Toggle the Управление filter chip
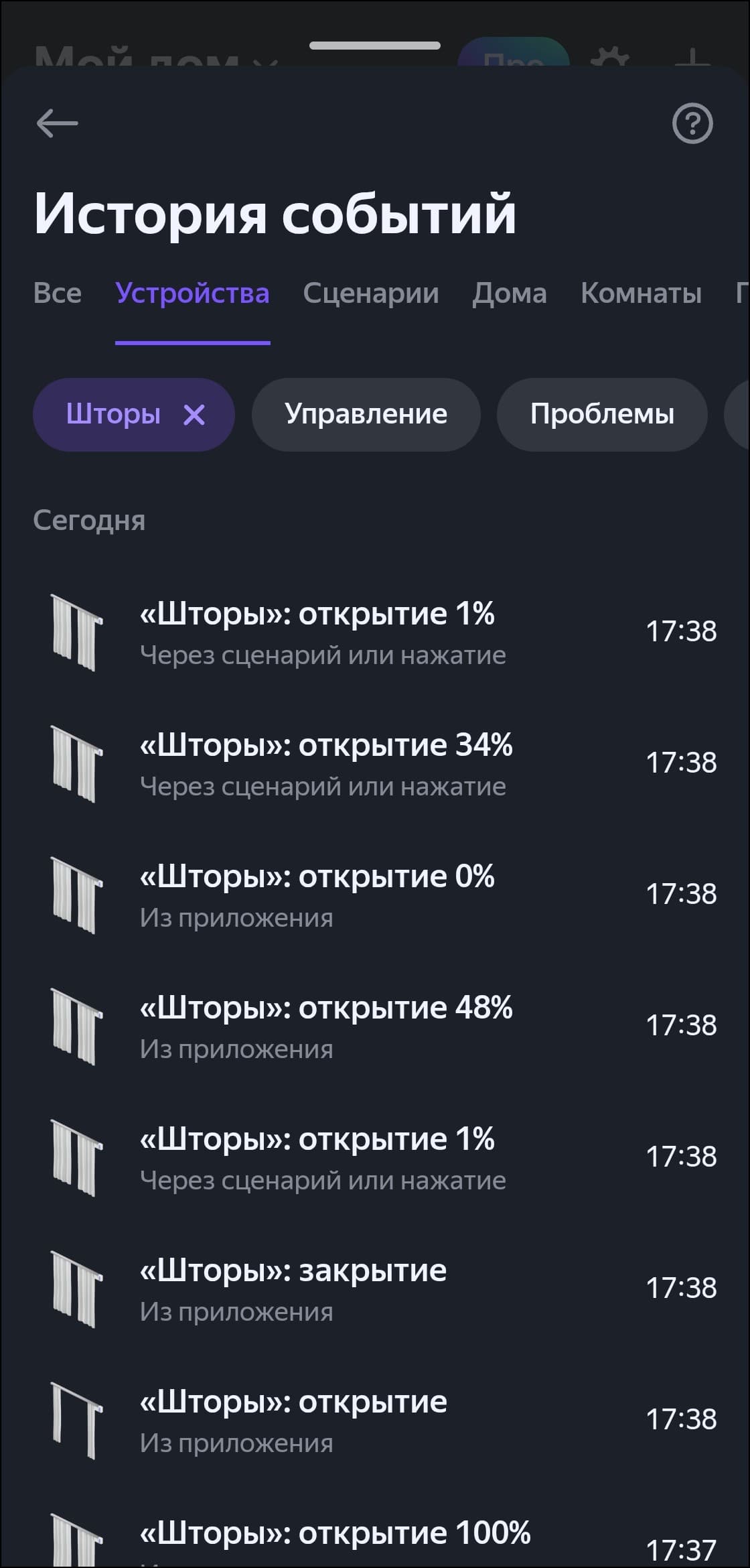Viewport: 750px width, 1568px height. (366, 415)
